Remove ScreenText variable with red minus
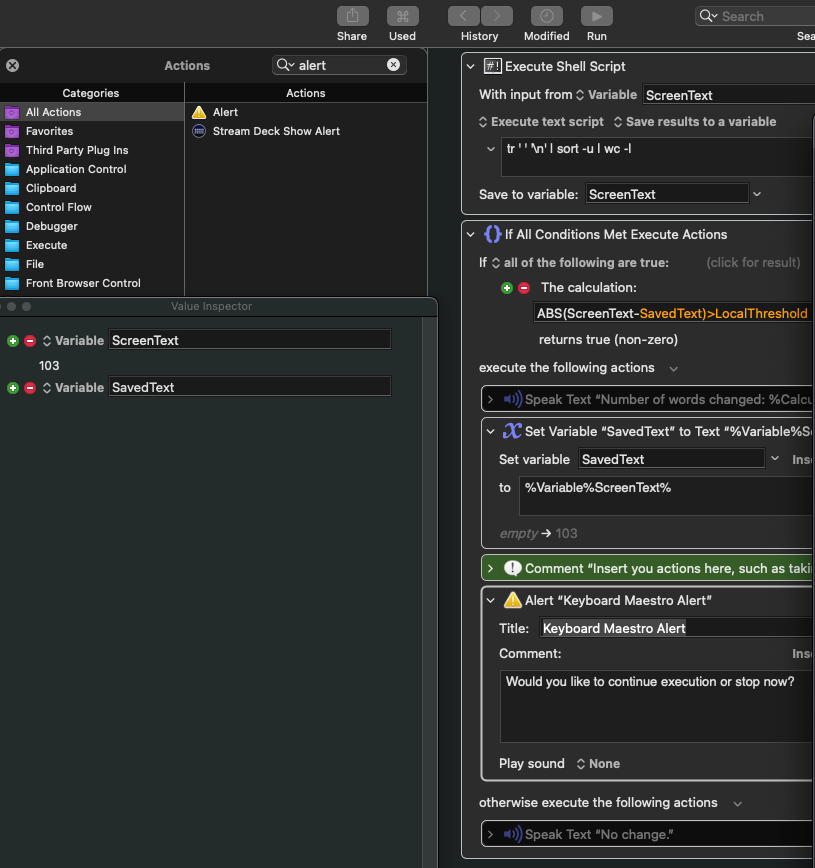Image resolution: width=815 pixels, height=868 pixels. point(29,341)
